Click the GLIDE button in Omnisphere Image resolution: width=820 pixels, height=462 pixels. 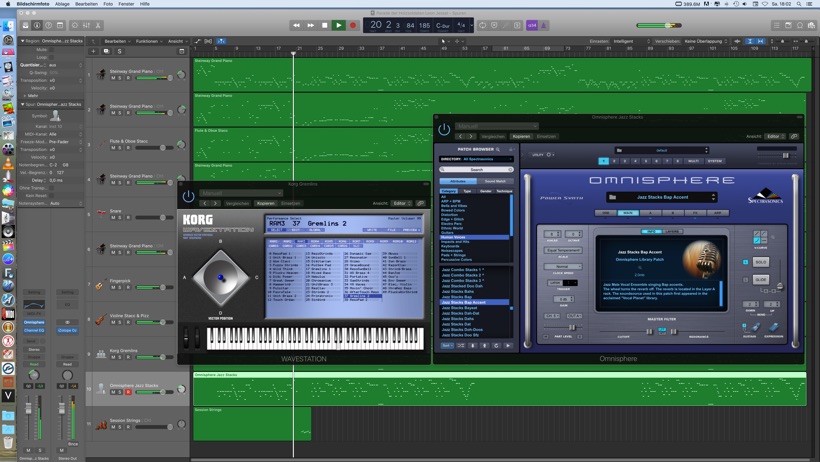click(761, 280)
